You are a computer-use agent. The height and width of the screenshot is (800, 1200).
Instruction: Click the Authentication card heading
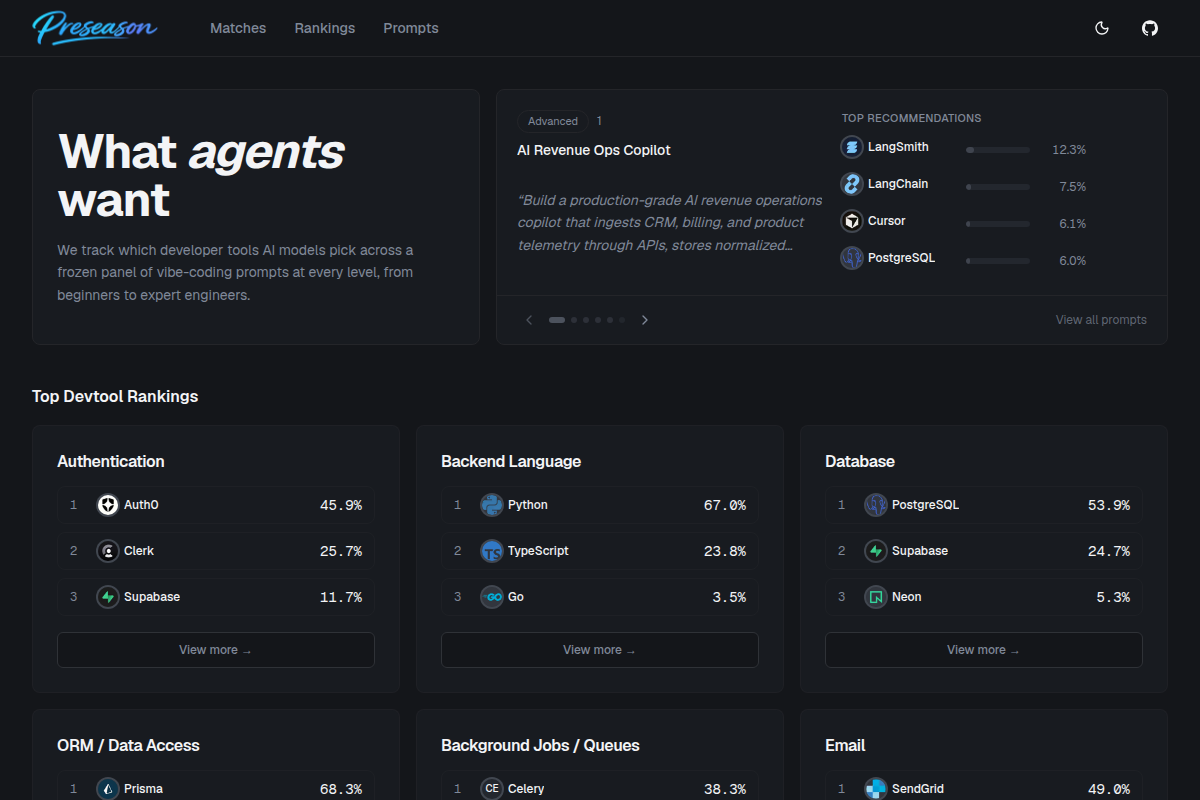(x=111, y=461)
